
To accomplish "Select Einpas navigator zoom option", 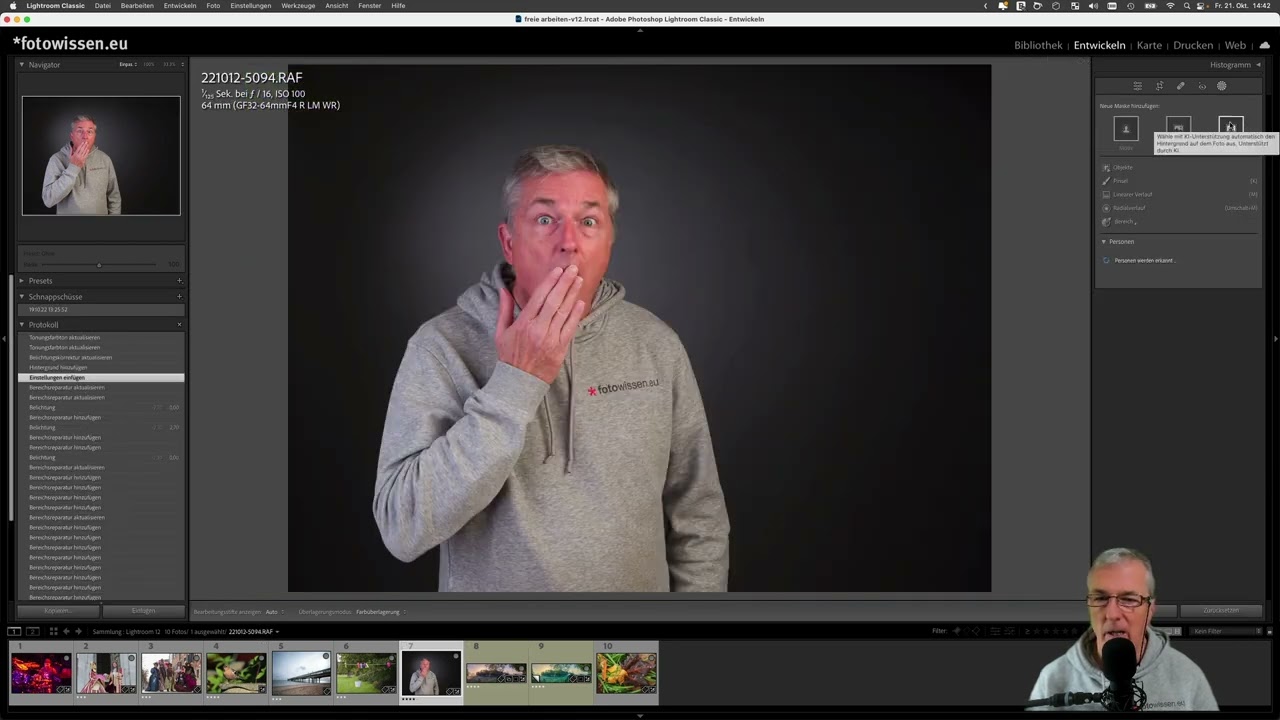I will pos(128,65).
